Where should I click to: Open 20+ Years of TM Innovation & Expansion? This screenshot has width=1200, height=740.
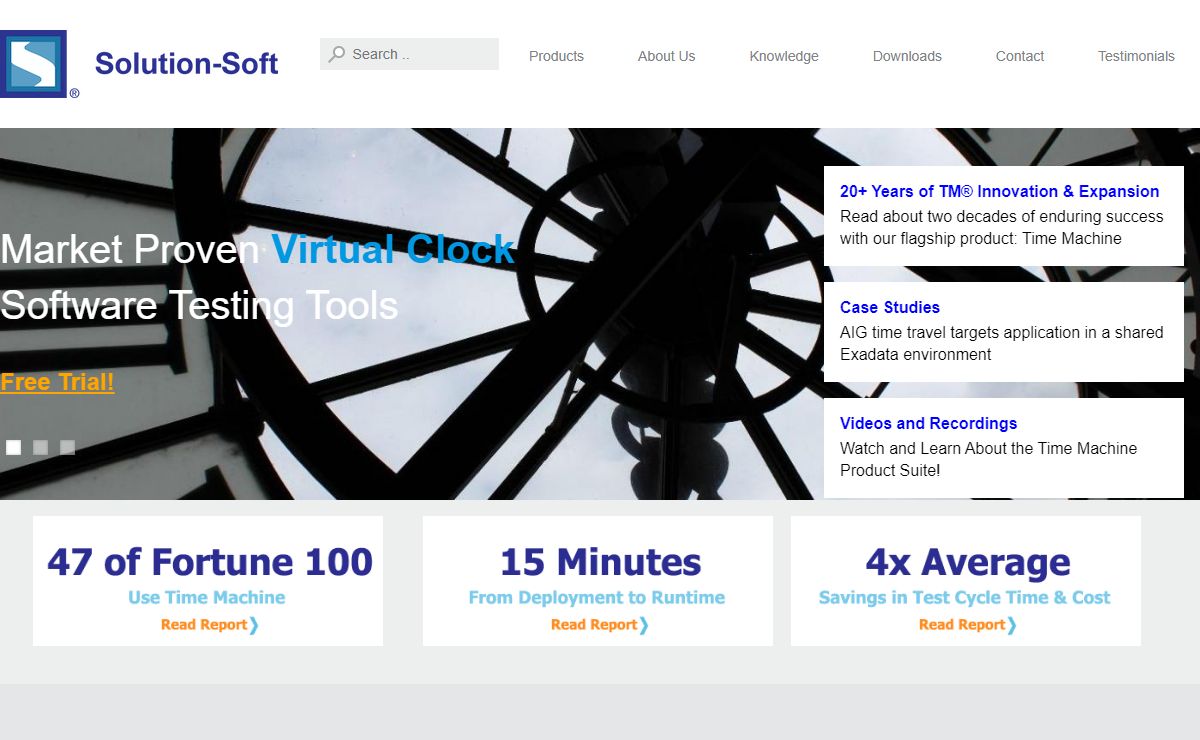point(999,191)
